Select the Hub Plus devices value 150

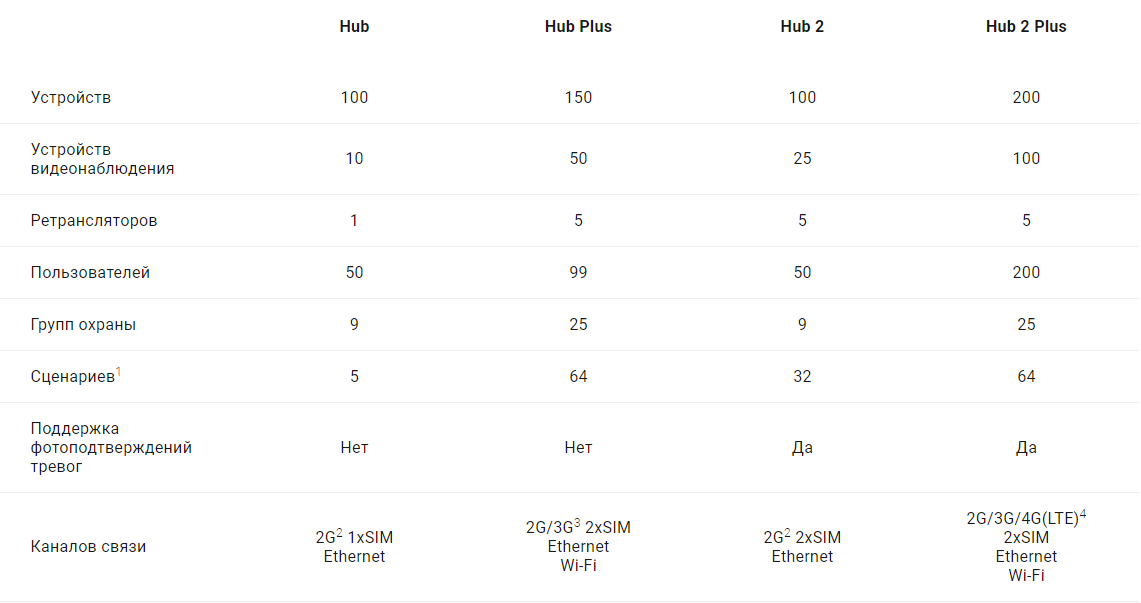click(578, 98)
